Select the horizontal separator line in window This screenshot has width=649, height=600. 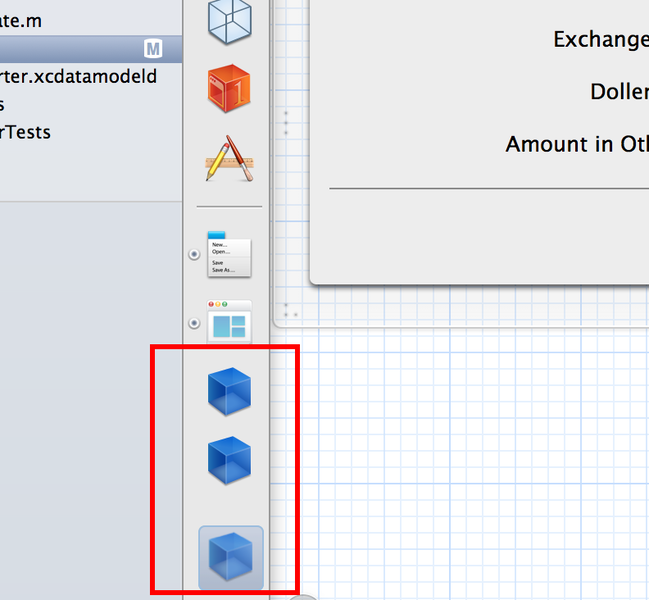click(488, 187)
